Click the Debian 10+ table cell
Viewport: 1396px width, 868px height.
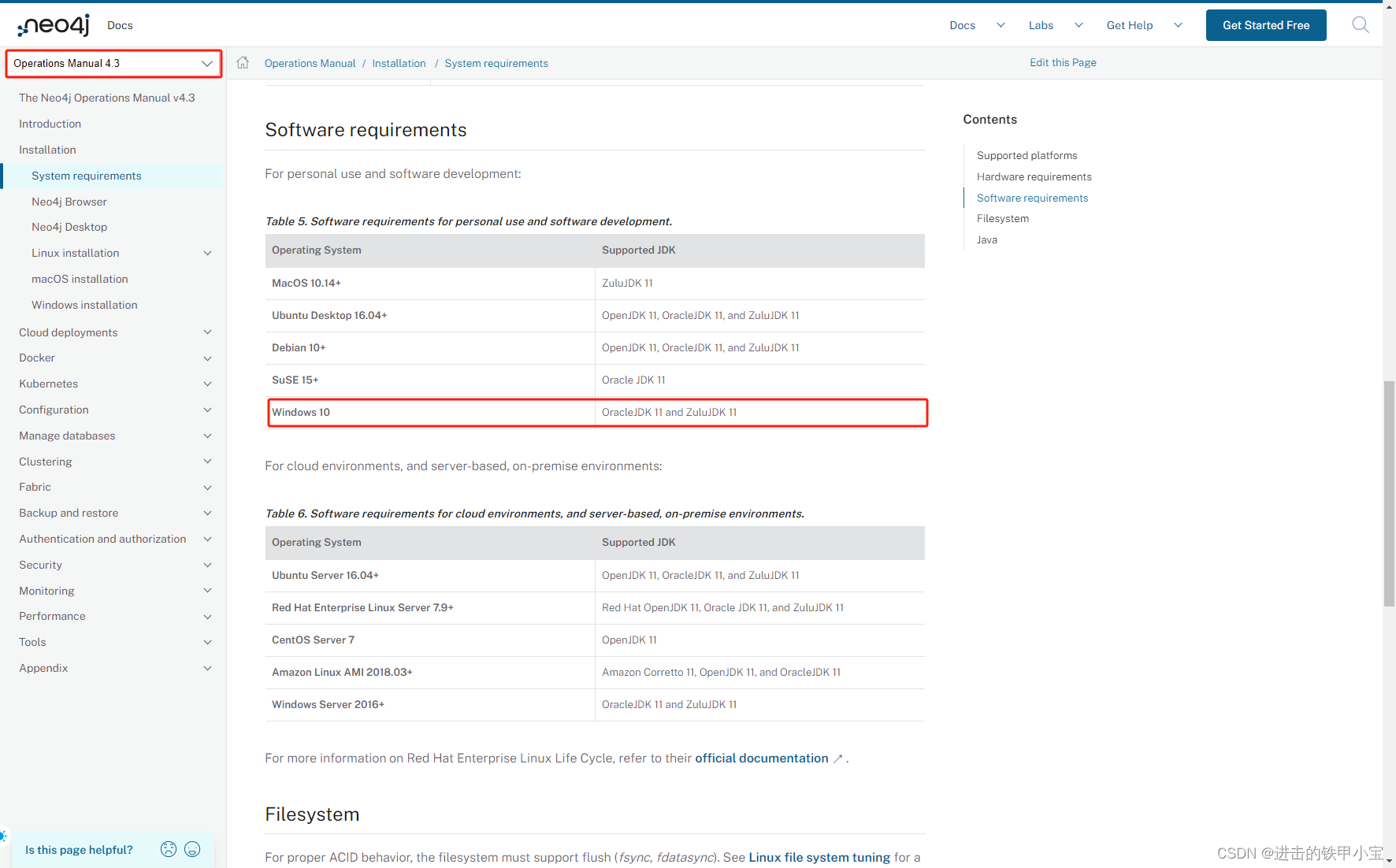(x=430, y=347)
